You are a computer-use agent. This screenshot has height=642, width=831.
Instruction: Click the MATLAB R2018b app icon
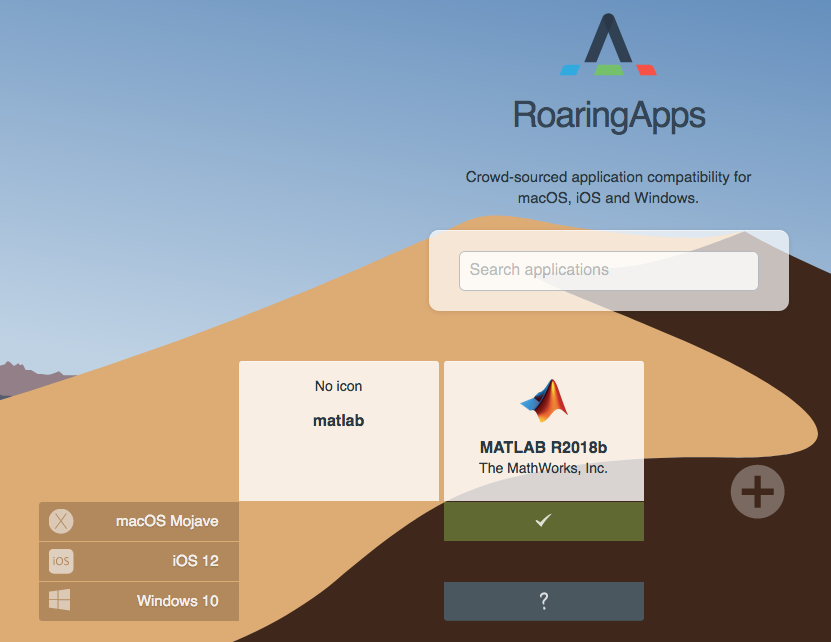pos(544,401)
